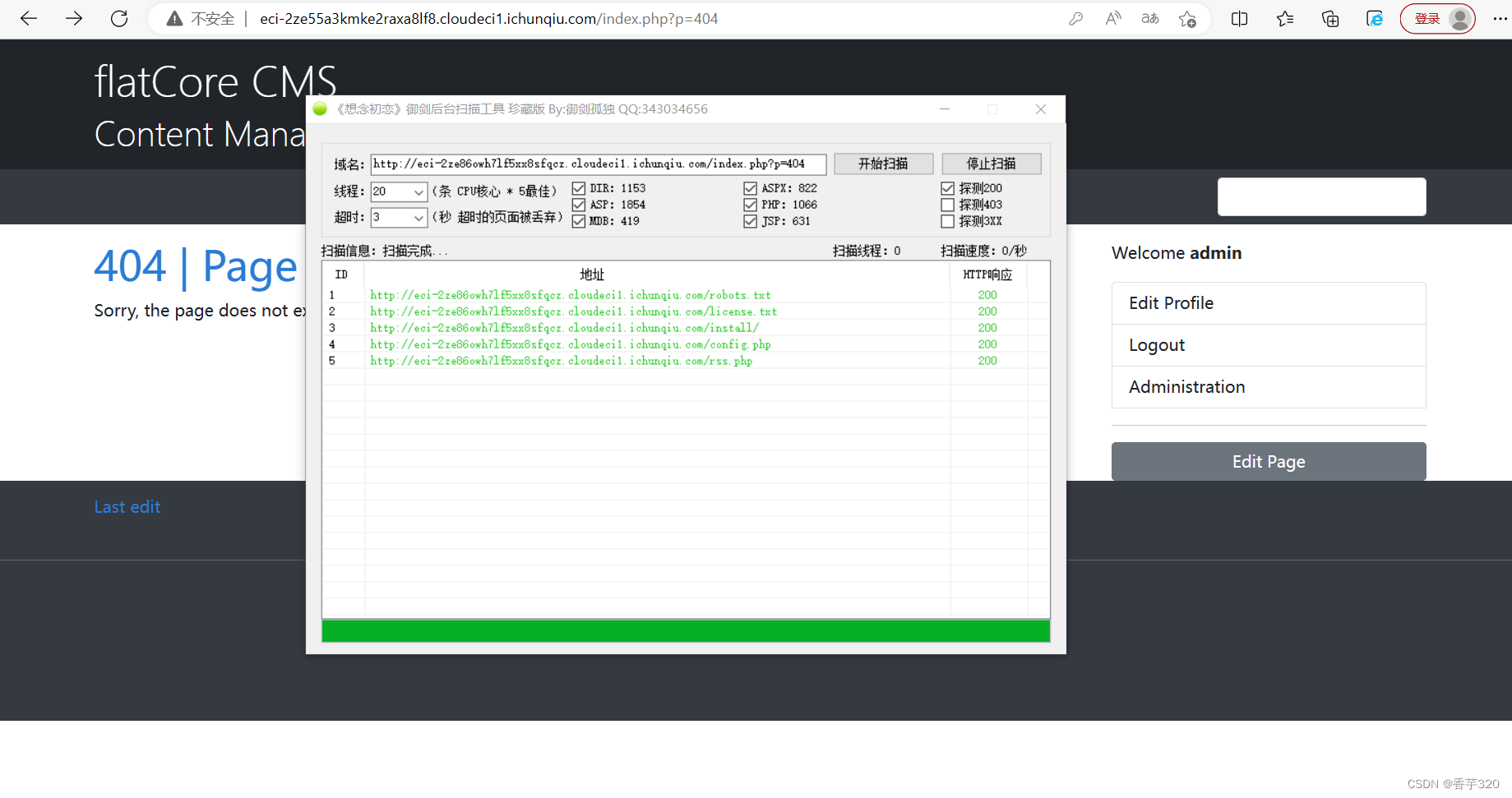1512x798 pixels.
Task: Click the 200 response of config.php row
Action: coord(987,344)
